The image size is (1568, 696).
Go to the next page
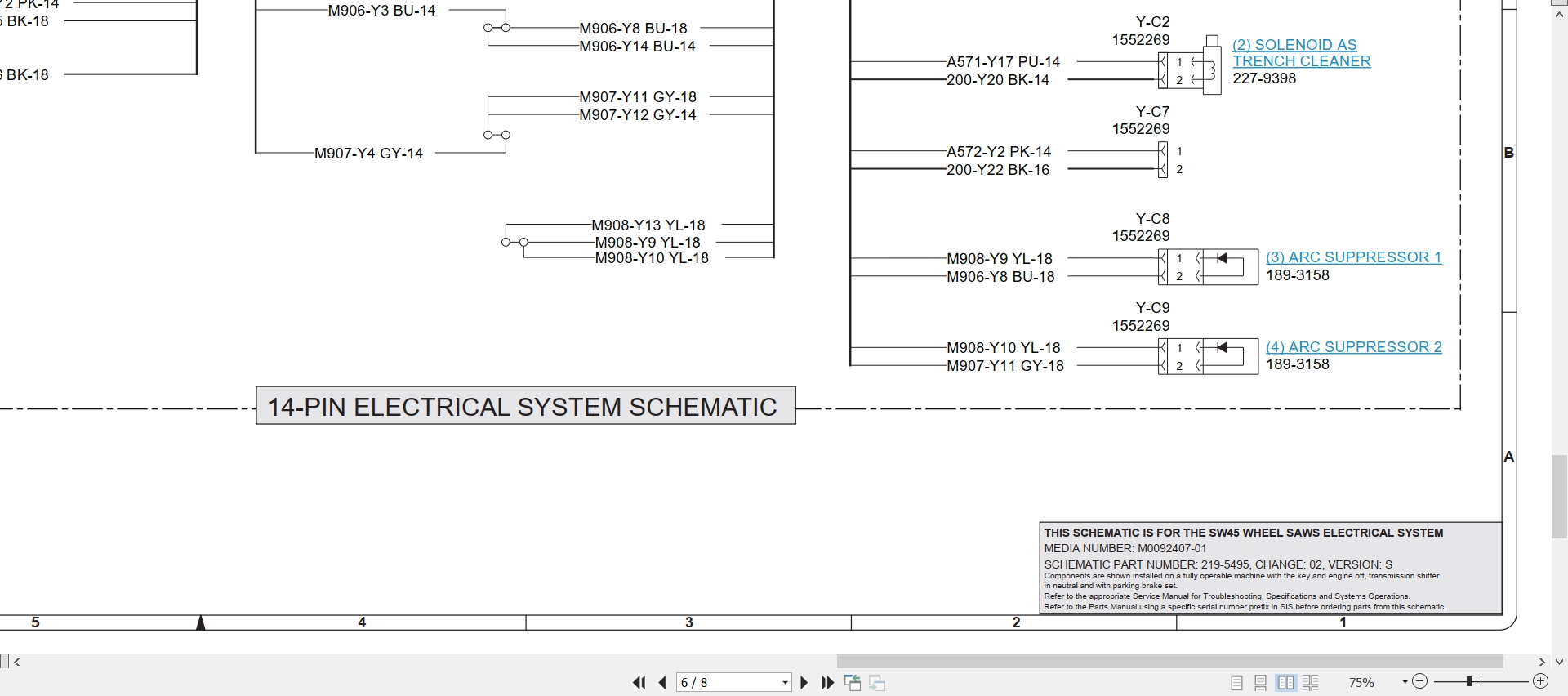click(x=804, y=682)
